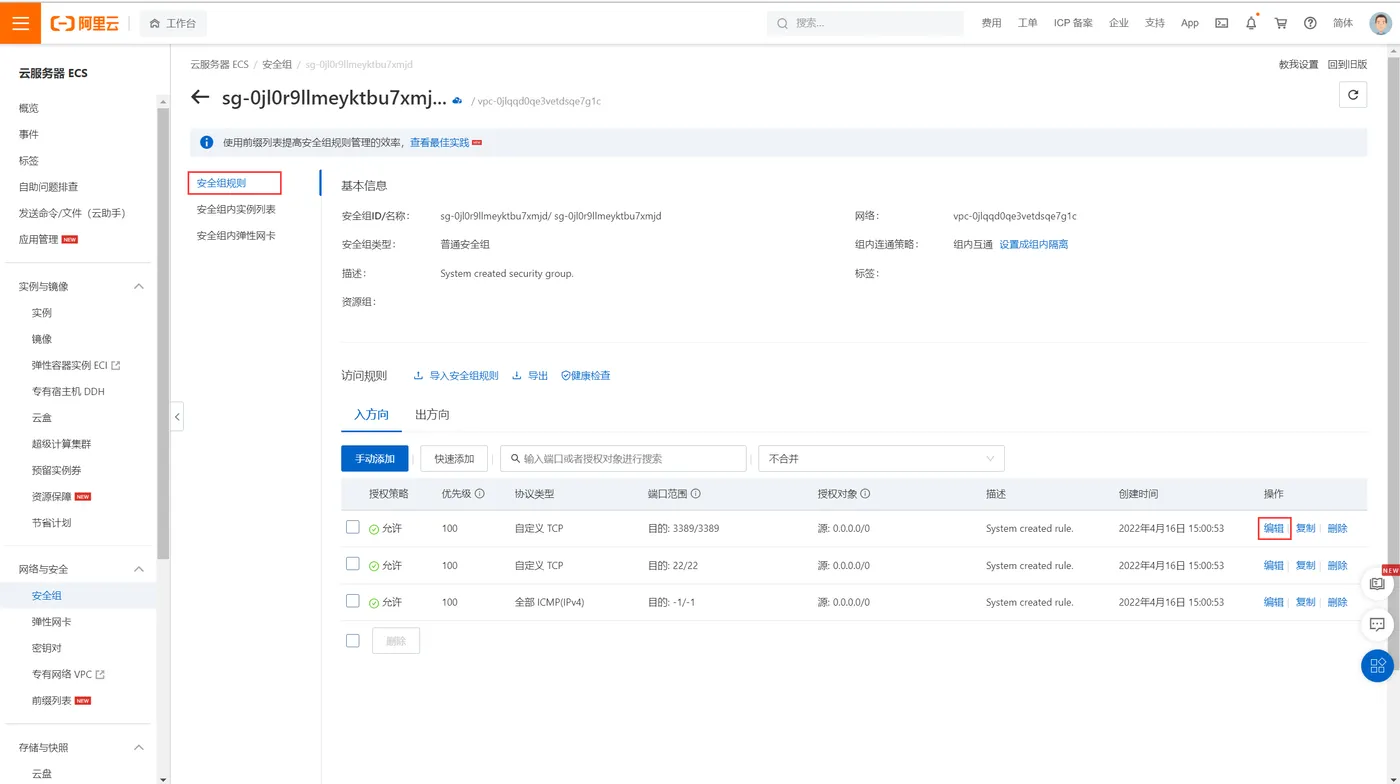Collapse the 网络与安全 sidebar section

pos(139,569)
